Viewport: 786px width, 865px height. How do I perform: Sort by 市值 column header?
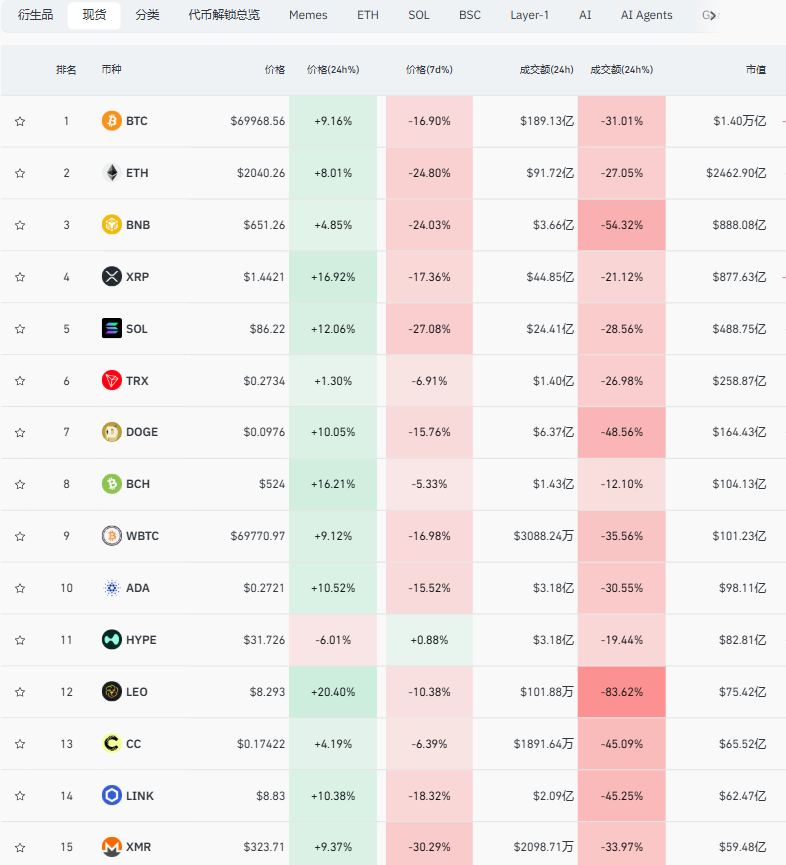[755, 70]
